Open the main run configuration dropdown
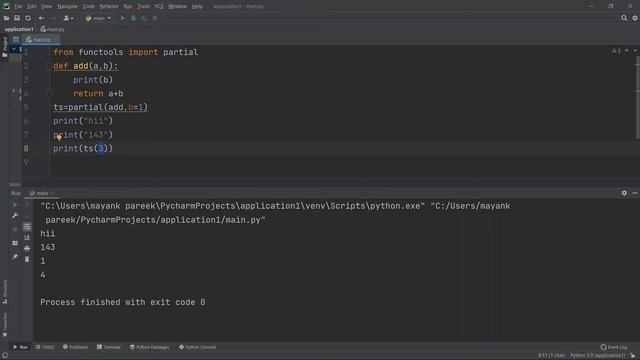640x360 pixels. pos(98,18)
